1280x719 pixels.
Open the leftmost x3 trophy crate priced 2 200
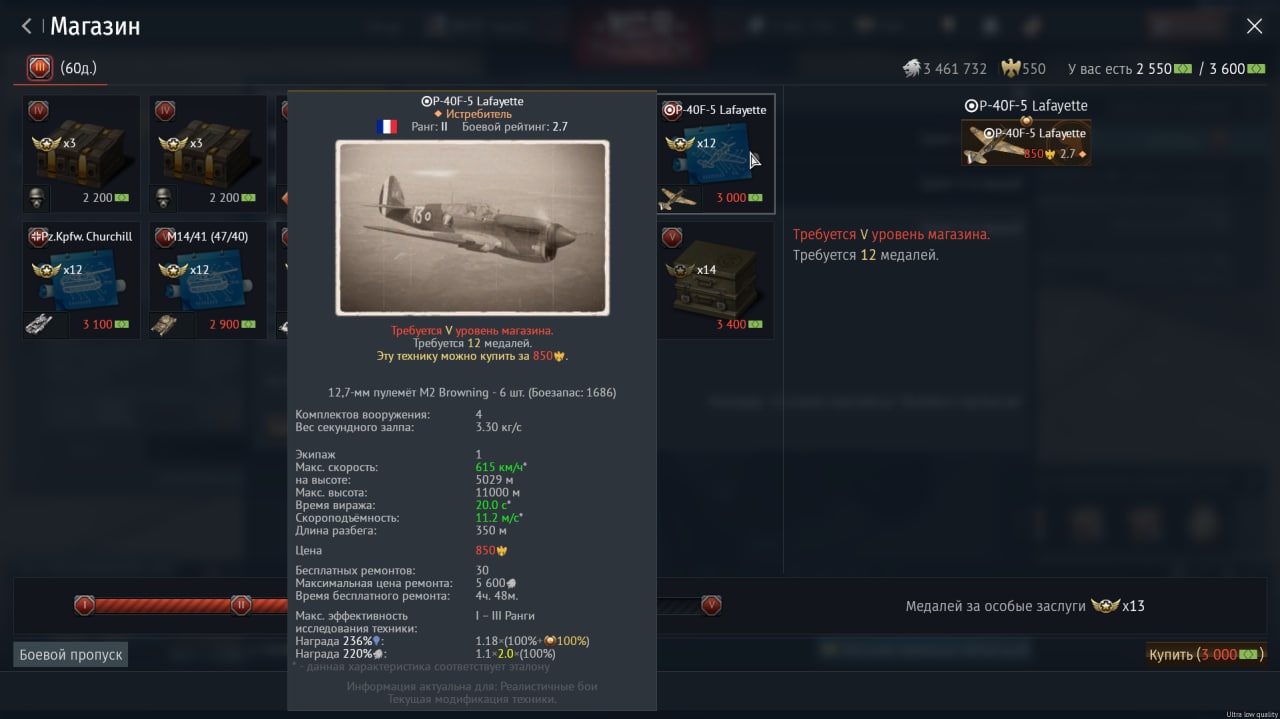coord(81,153)
